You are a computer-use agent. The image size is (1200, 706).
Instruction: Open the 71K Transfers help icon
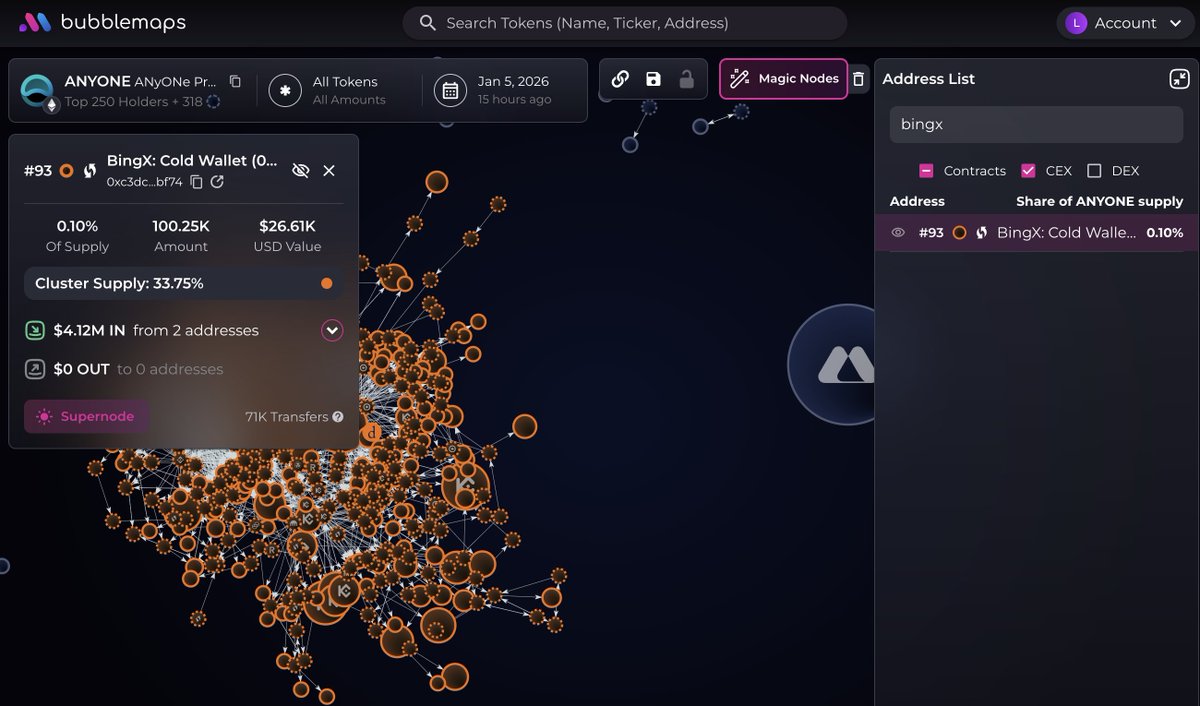338,417
